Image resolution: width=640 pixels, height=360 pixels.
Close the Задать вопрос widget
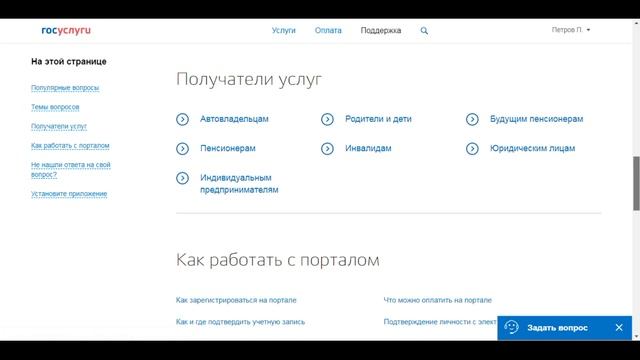[619, 327]
